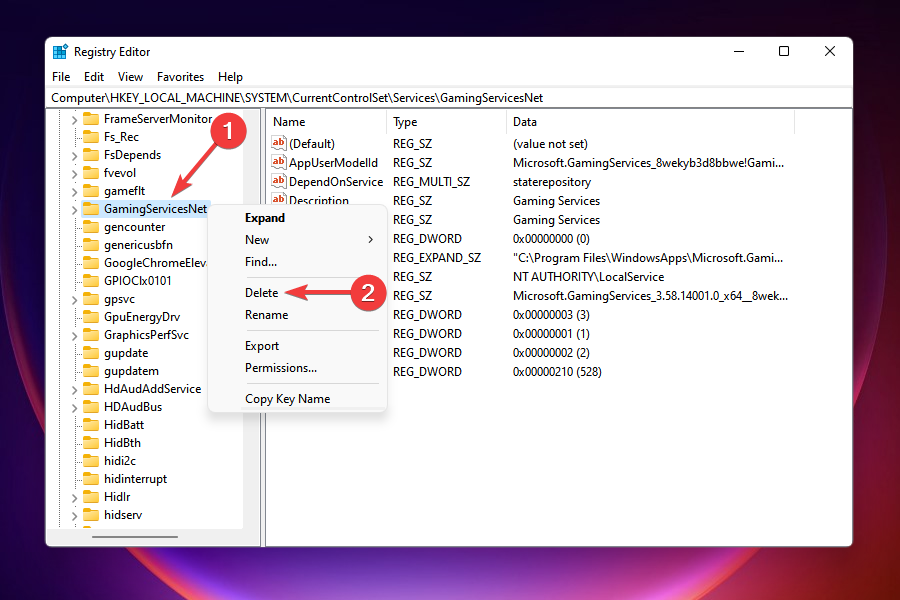Expand the Hidlr key

(x=74, y=498)
